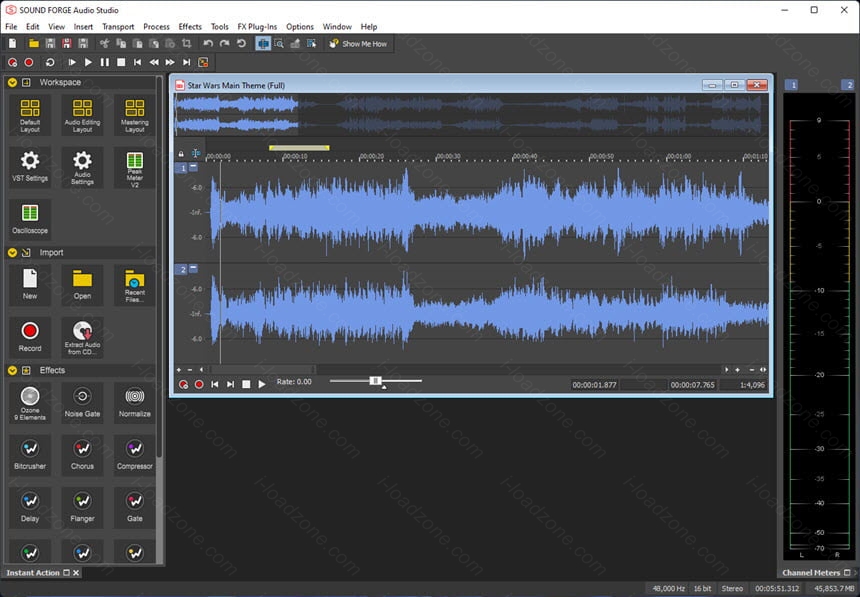Click the Recent Files folder icon
Screen dimensions: 860x597
(x=134, y=285)
